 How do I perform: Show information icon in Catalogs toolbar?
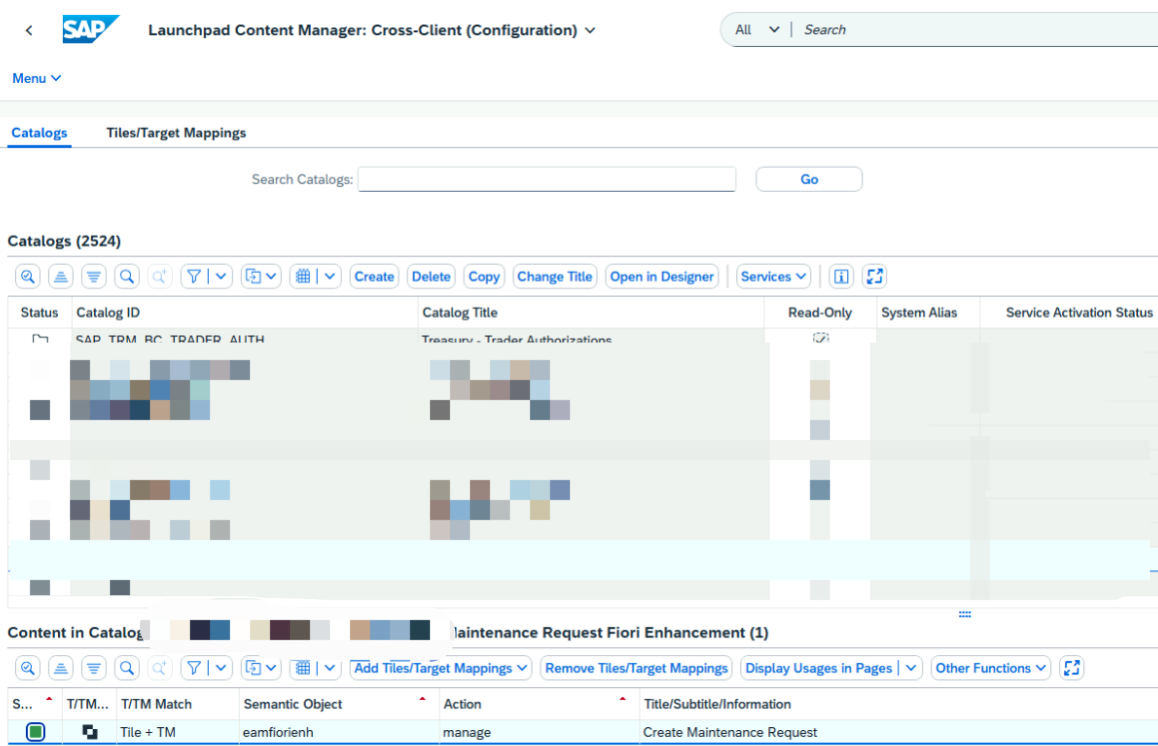point(841,276)
